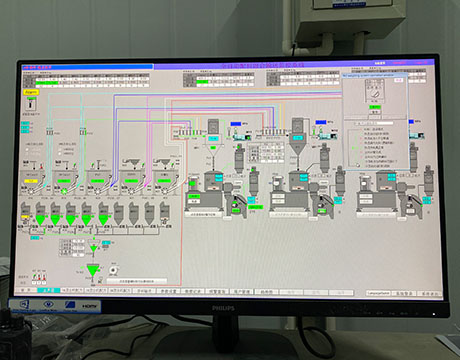Open the first tab left of the cyan tab

(26, 290)
